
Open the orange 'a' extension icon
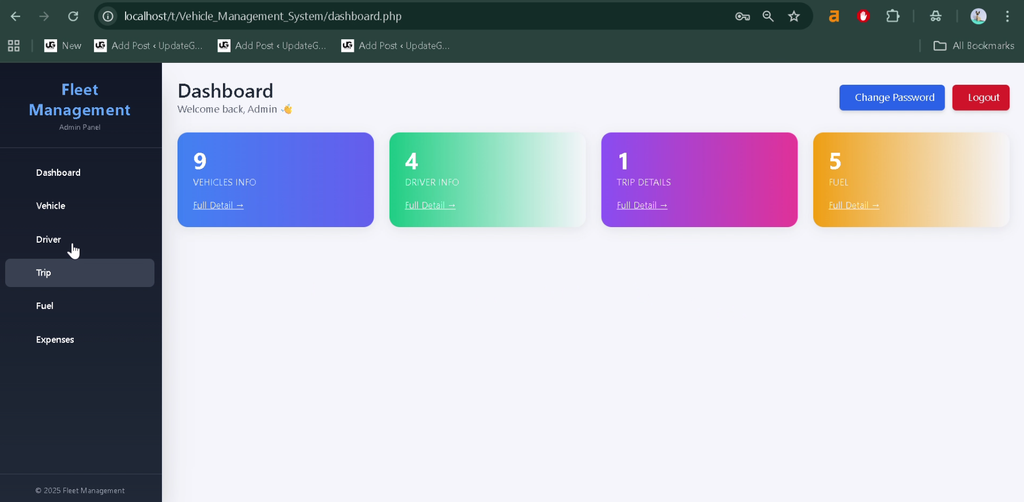click(833, 16)
